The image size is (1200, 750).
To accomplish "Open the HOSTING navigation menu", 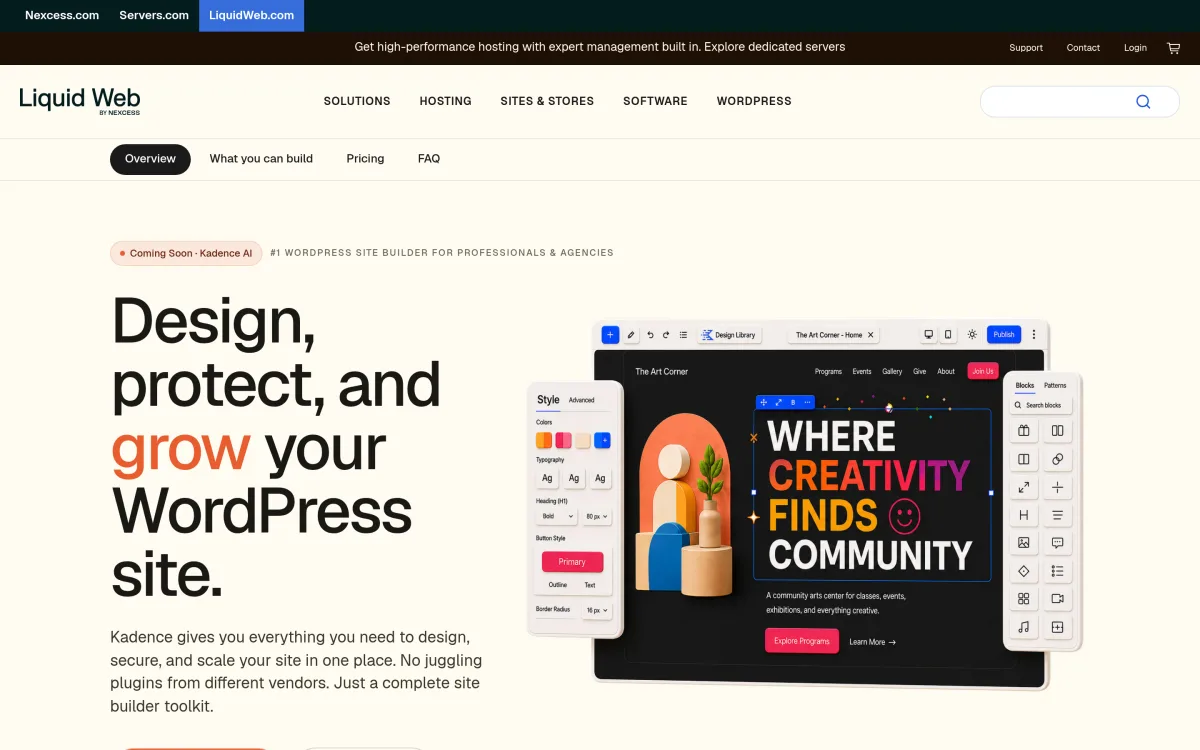I will click(x=446, y=101).
